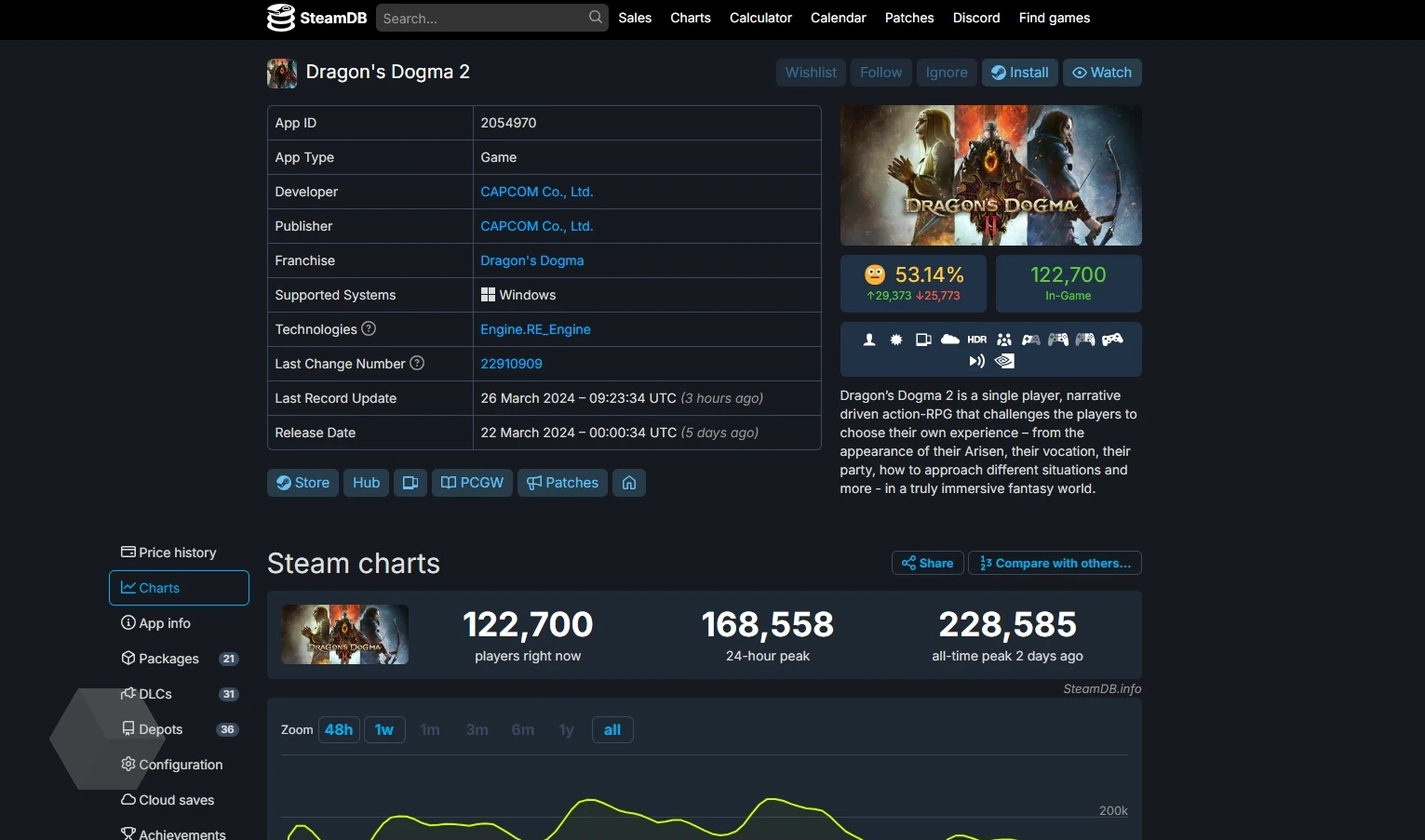
Task: Click the Windows logo in Supported Systems
Action: [x=488, y=295]
